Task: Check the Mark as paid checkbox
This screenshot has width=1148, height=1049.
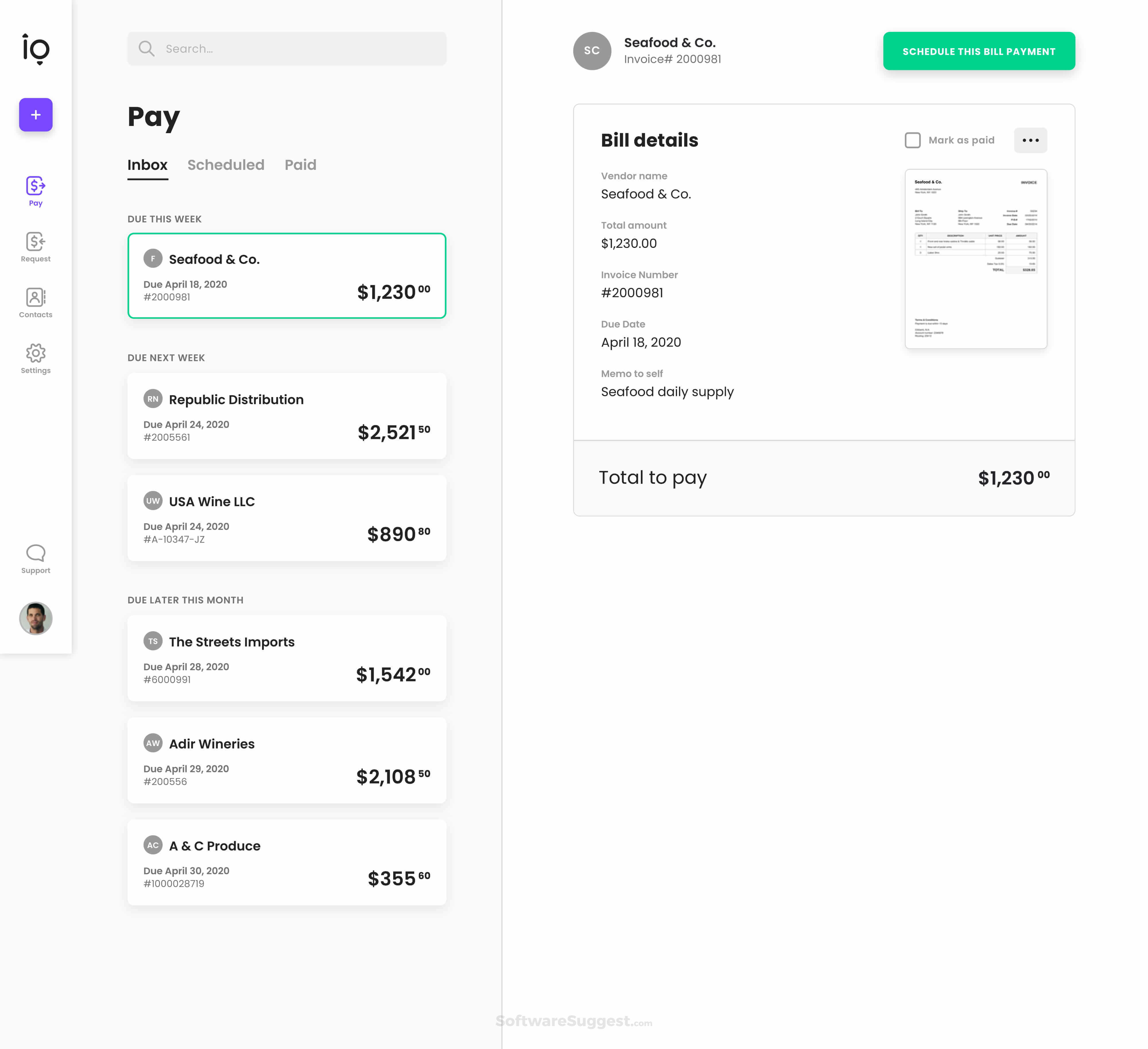Action: pos(912,140)
